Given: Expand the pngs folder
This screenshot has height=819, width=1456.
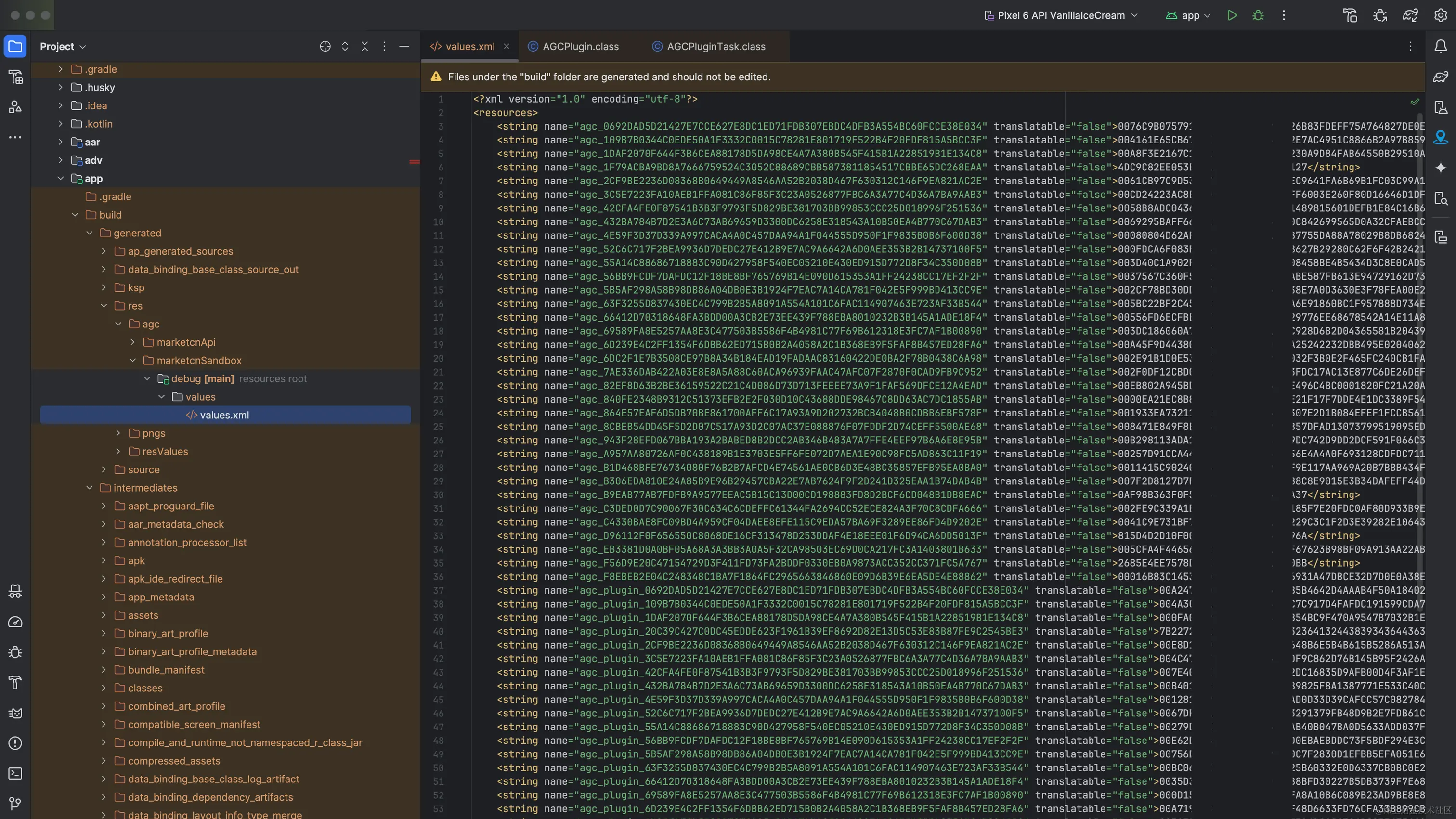Looking at the screenshot, I should [117, 433].
